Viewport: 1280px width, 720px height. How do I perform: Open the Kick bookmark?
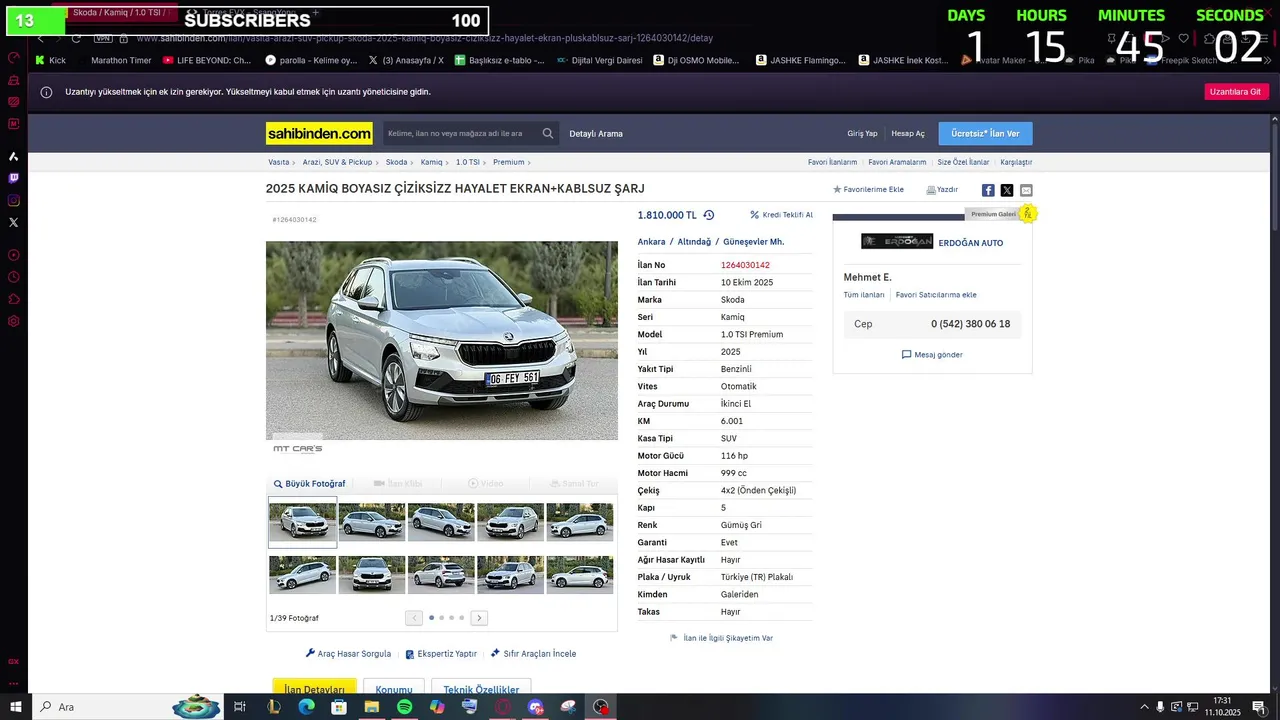(50, 60)
